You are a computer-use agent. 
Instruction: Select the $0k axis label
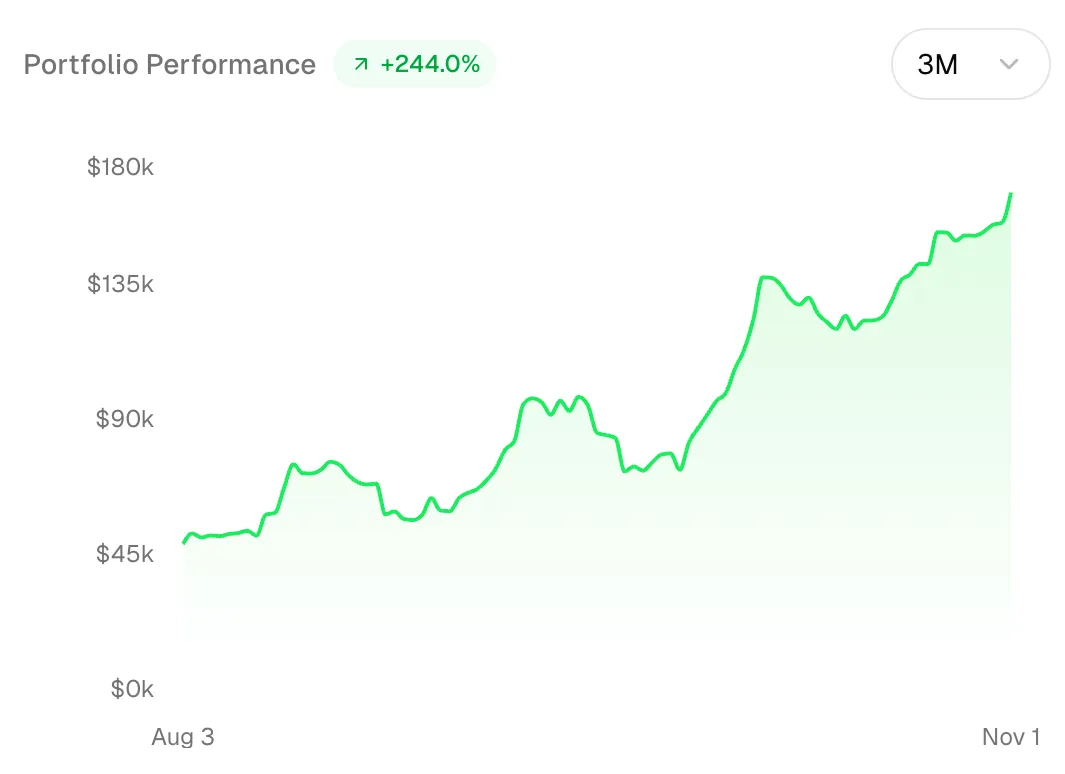click(132, 688)
